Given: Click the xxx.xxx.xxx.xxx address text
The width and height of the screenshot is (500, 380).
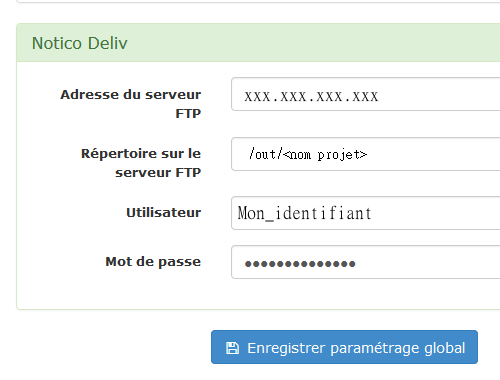Looking at the screenshot, I should coord(311,97).
